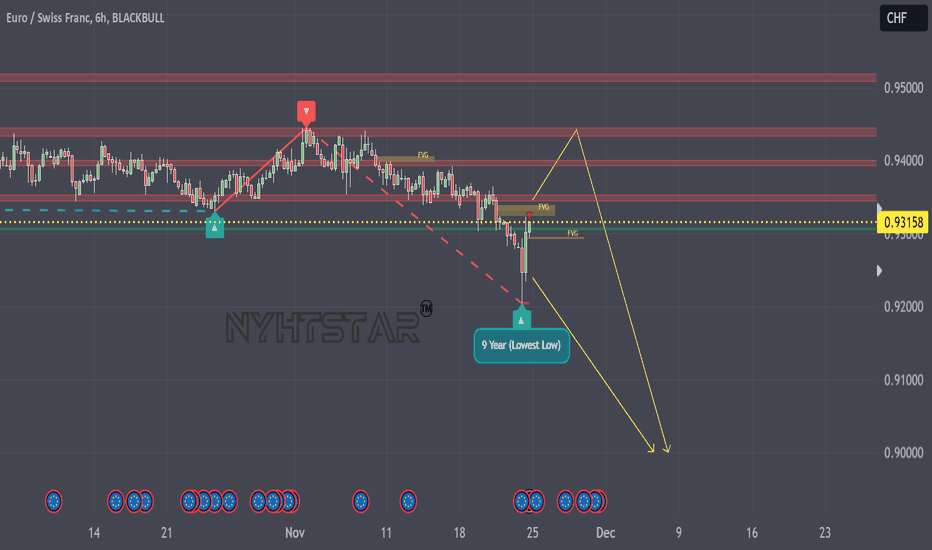The width and height of the screenshot is (932, 550).
Task: Open the Euro event icon just after date 11
Action: click(x=408, y=501)
